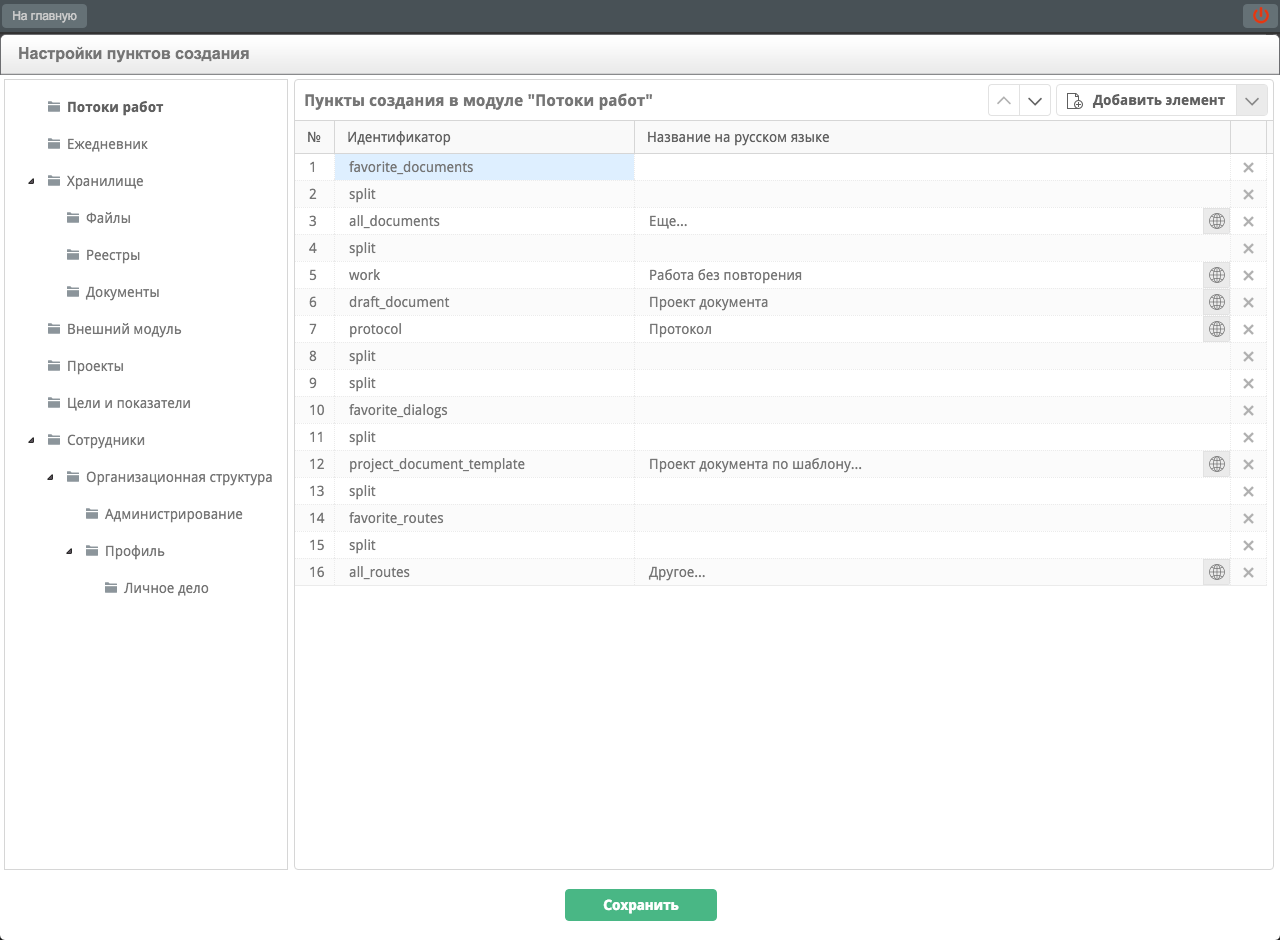
Task: Delete work row with X
Action: pos(1248,276)
